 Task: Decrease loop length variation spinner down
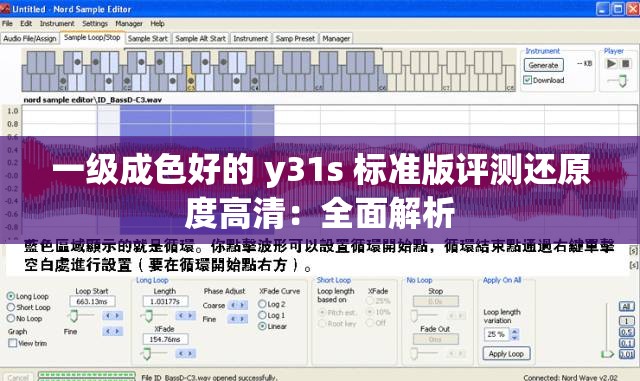pyautogui.click(x=515, y=338)
